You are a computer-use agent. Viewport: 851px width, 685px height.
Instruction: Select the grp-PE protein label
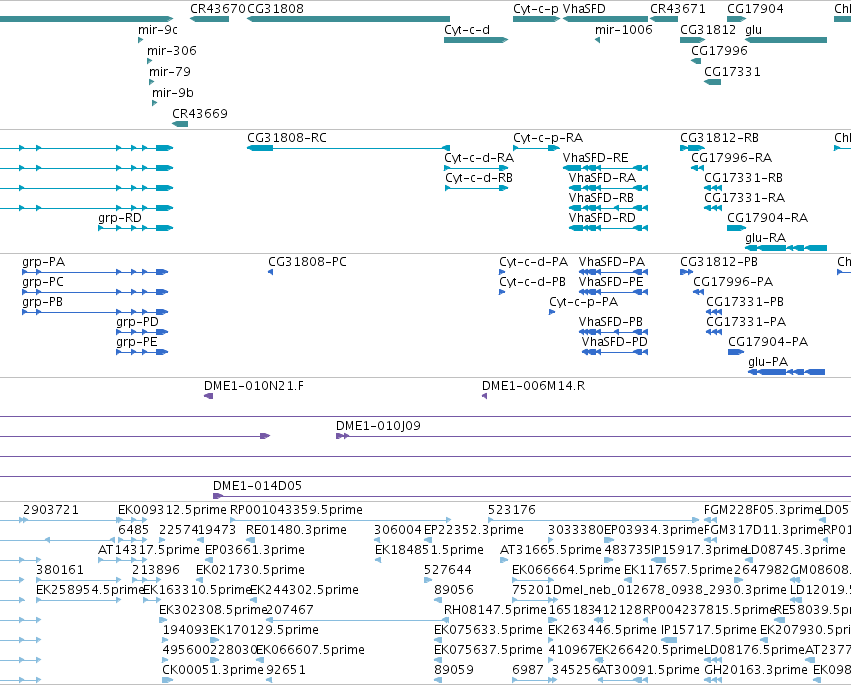click(x=137, y=342)
